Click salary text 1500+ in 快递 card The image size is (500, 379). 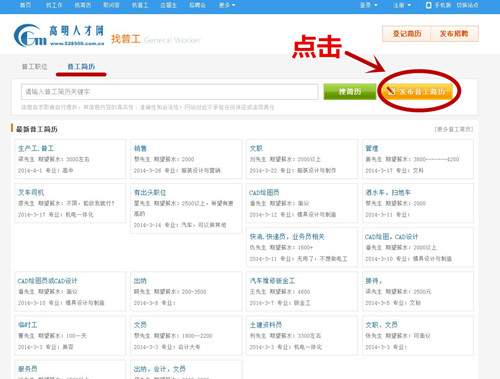pos(305,248)
